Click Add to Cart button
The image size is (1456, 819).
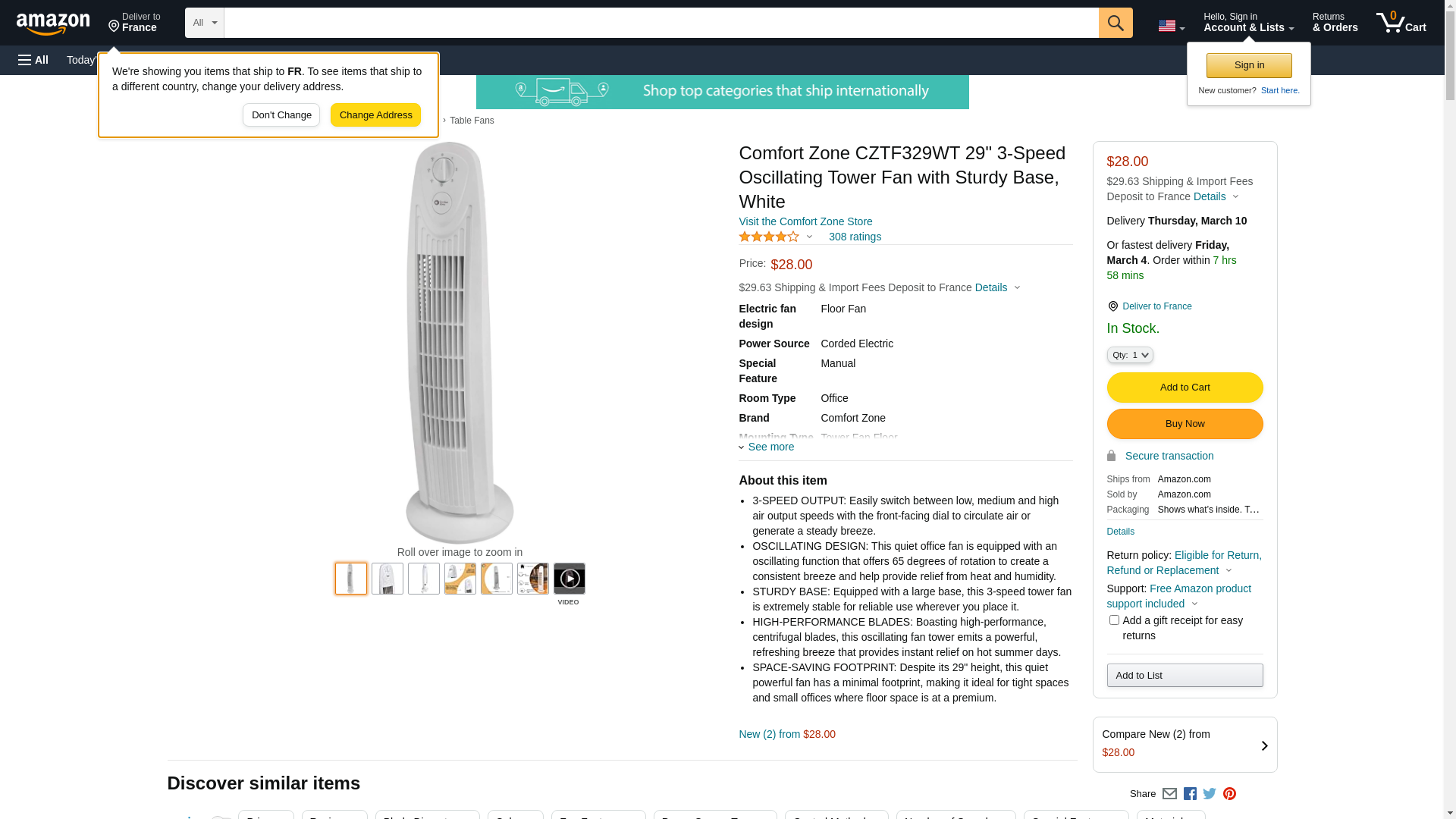pos(1185,388)
